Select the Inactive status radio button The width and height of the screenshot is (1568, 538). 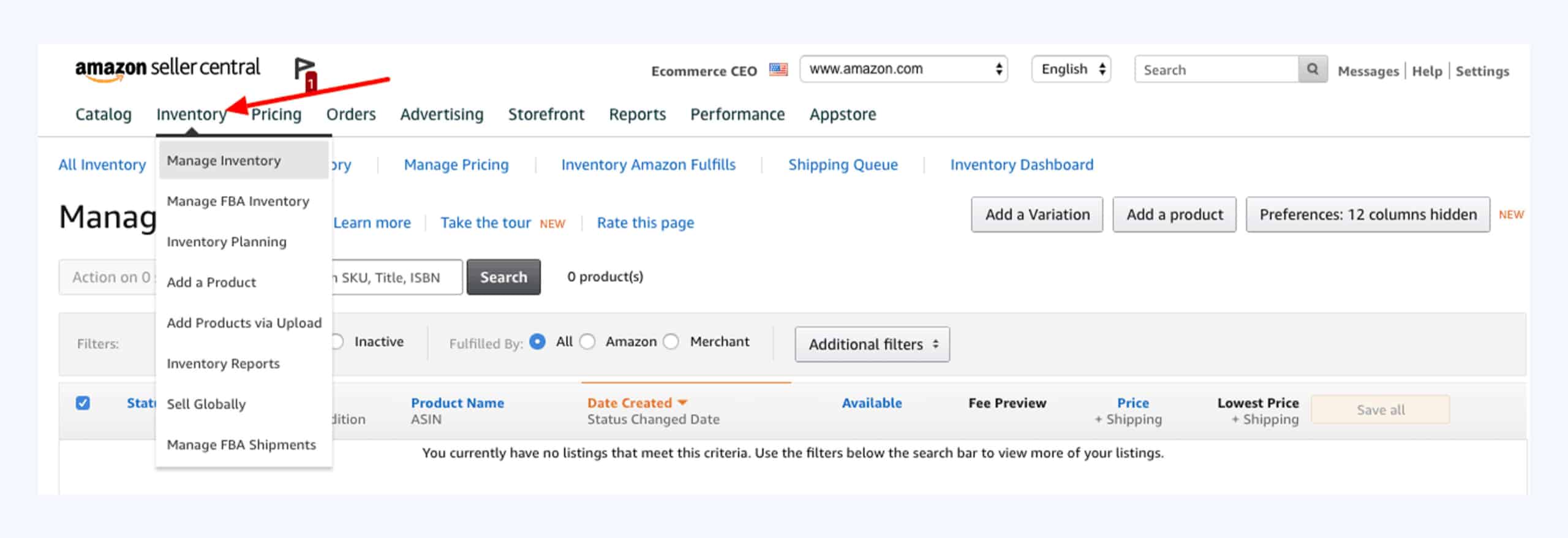click(337, 342)
